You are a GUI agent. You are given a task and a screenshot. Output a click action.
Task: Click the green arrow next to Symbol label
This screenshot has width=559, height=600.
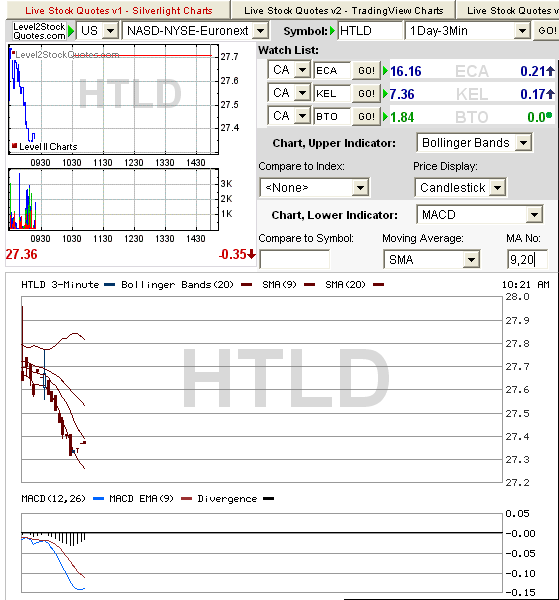point(332,31)
